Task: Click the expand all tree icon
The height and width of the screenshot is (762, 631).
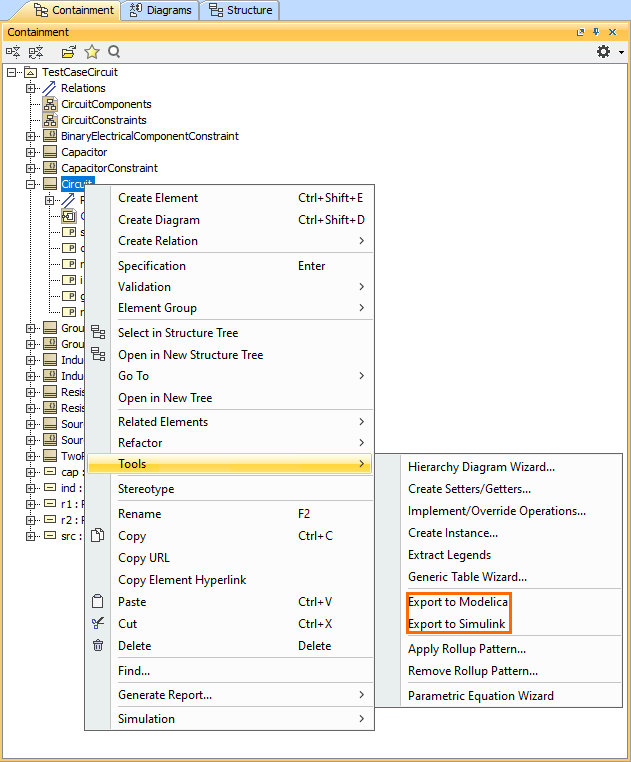Action: click(x=13, y=52)
